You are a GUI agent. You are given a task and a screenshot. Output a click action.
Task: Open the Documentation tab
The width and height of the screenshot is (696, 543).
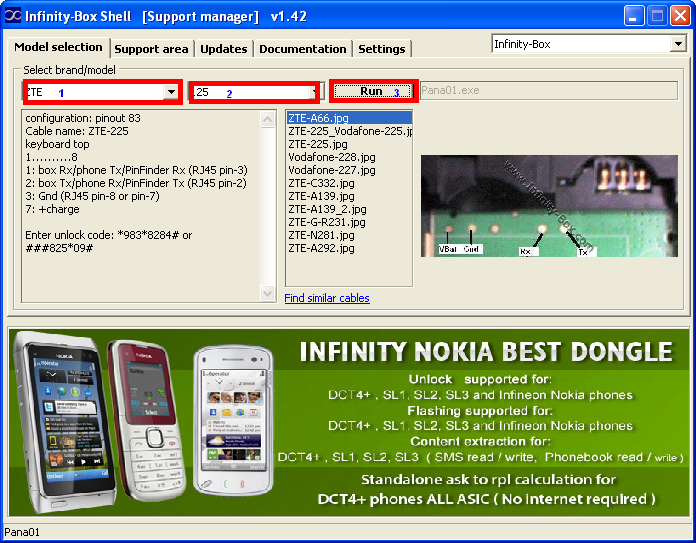pyautogui.click(x=302, y=49)
